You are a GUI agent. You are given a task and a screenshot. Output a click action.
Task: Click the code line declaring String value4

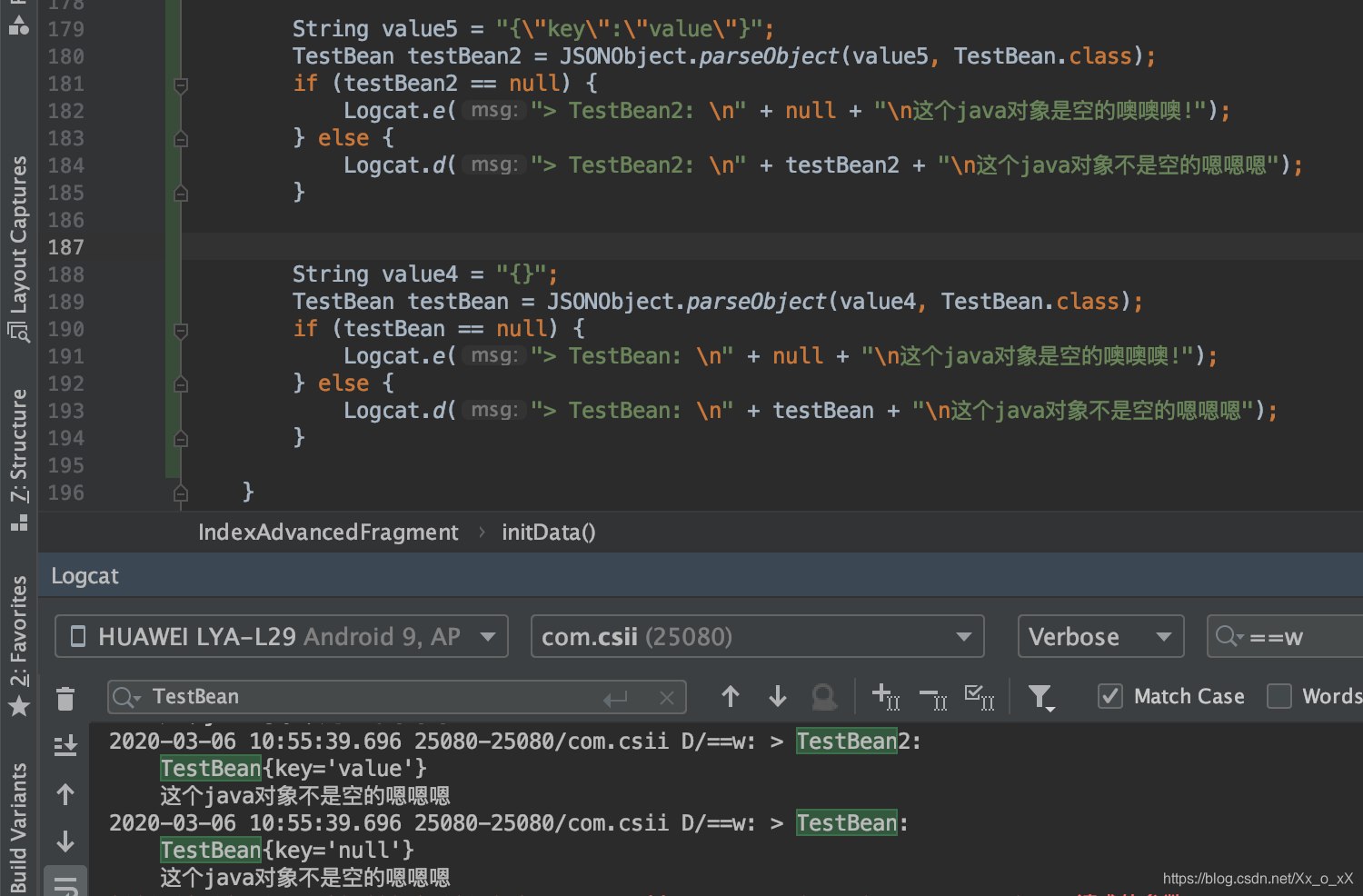425,274
